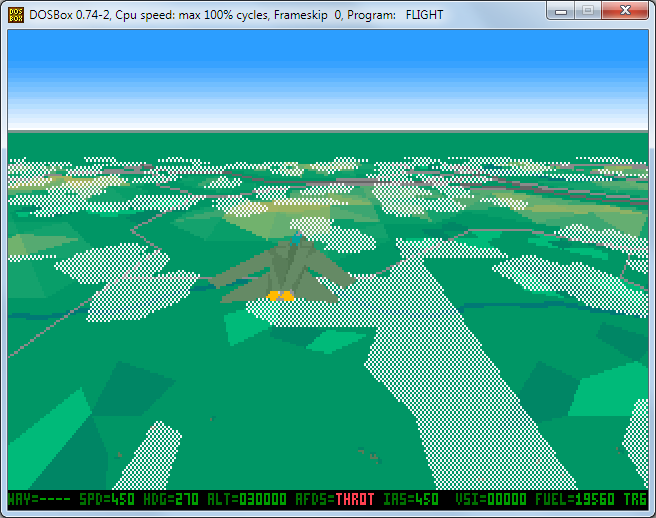656x518 pixels.
Task: Click the TRG indicator at status bar end
Action: tap(635, 499)
